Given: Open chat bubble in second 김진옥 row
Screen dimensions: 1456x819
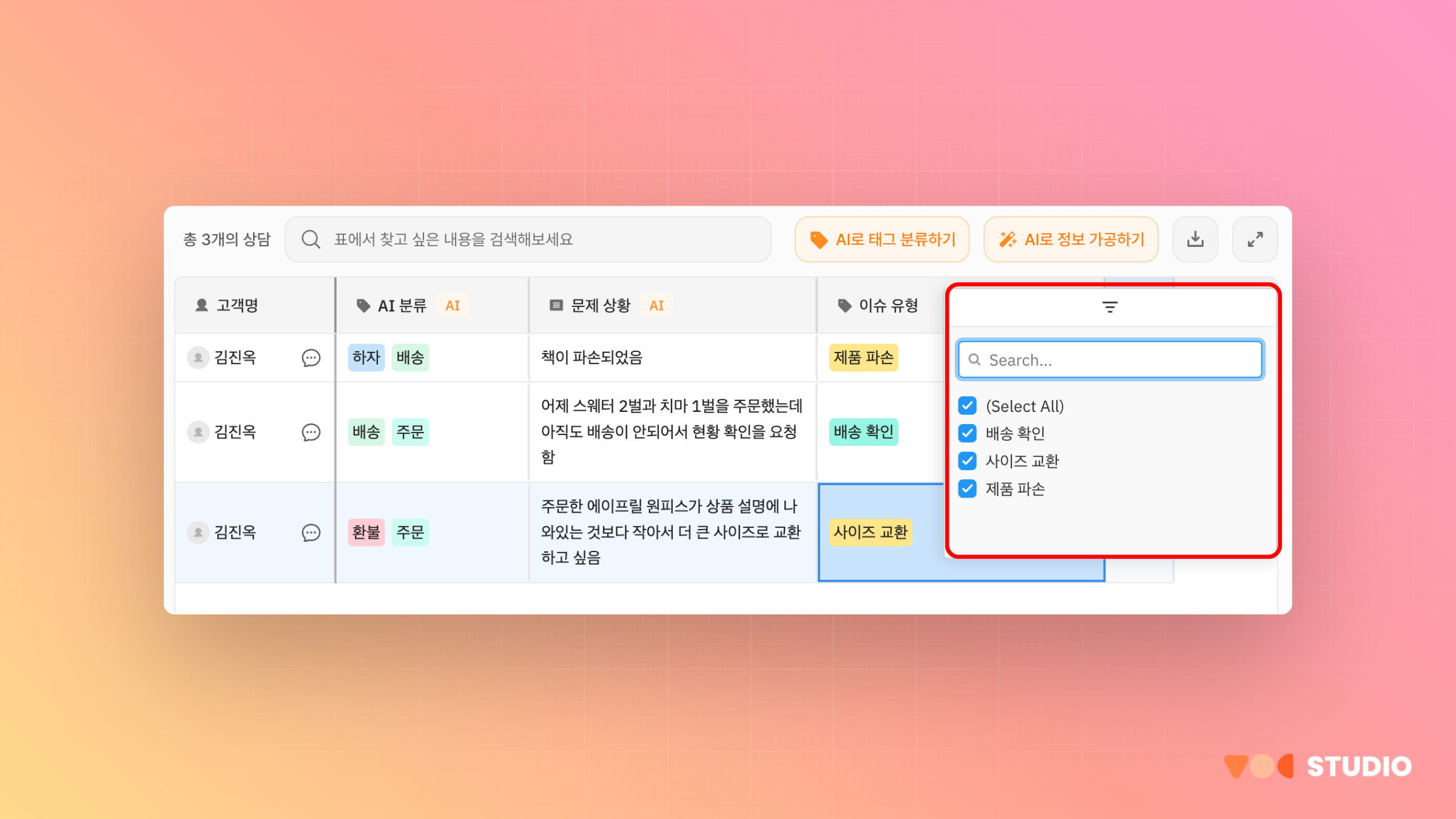Looking at the screenshot, I should click(311, 432).
